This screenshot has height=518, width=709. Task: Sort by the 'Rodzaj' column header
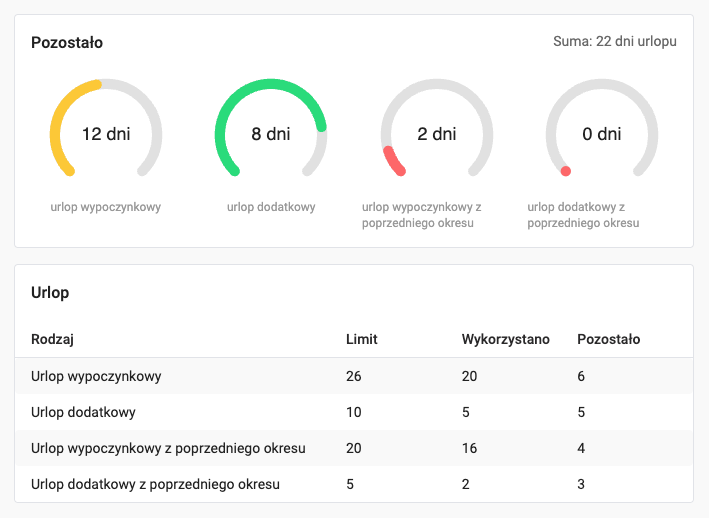(52, 339)
